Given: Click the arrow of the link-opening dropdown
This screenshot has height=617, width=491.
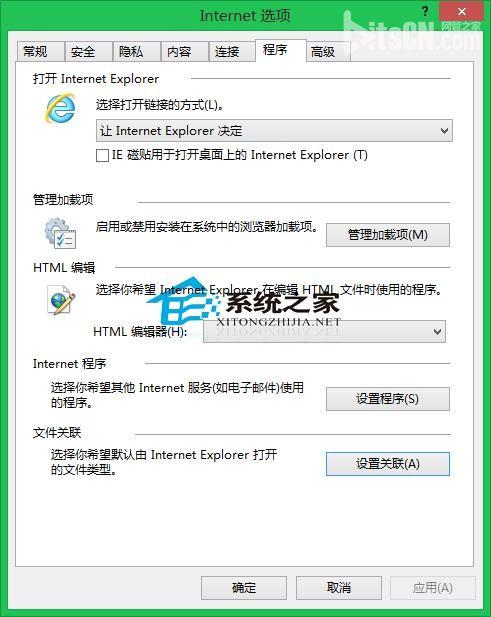Looking at the screenshot, I should 444,131.
